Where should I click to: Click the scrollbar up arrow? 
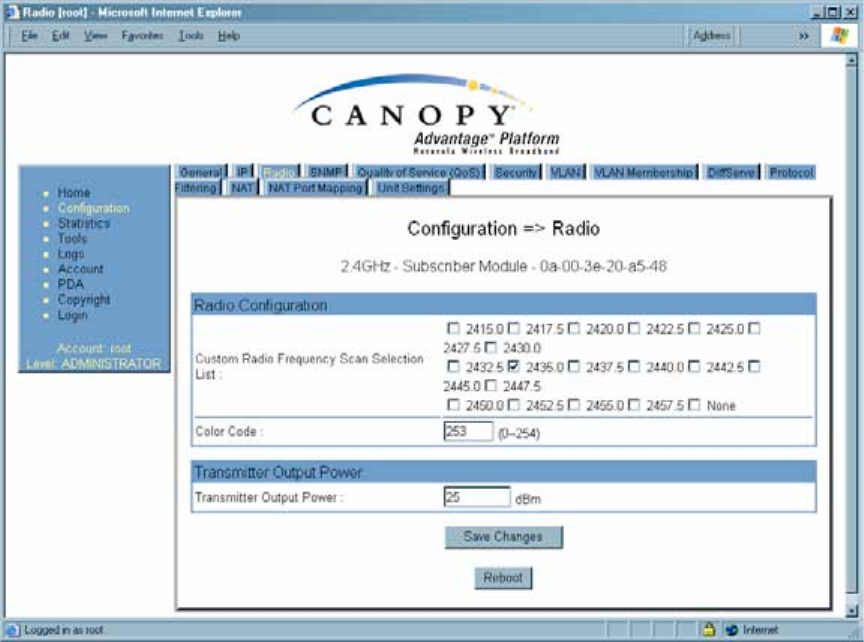852,60
